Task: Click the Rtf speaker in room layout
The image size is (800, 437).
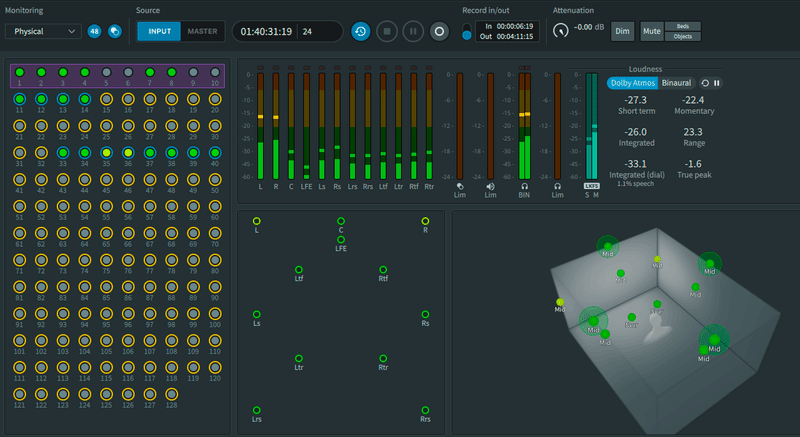Action: click(x=383, y=269)
